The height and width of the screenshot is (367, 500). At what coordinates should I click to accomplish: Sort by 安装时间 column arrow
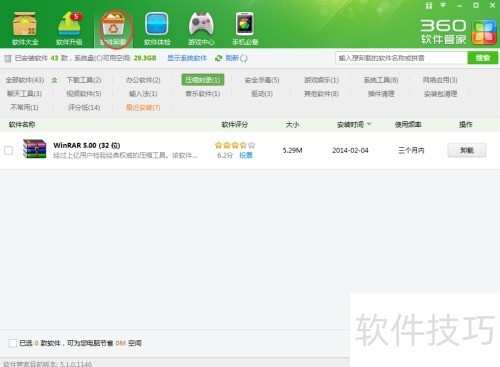(369, 124)
